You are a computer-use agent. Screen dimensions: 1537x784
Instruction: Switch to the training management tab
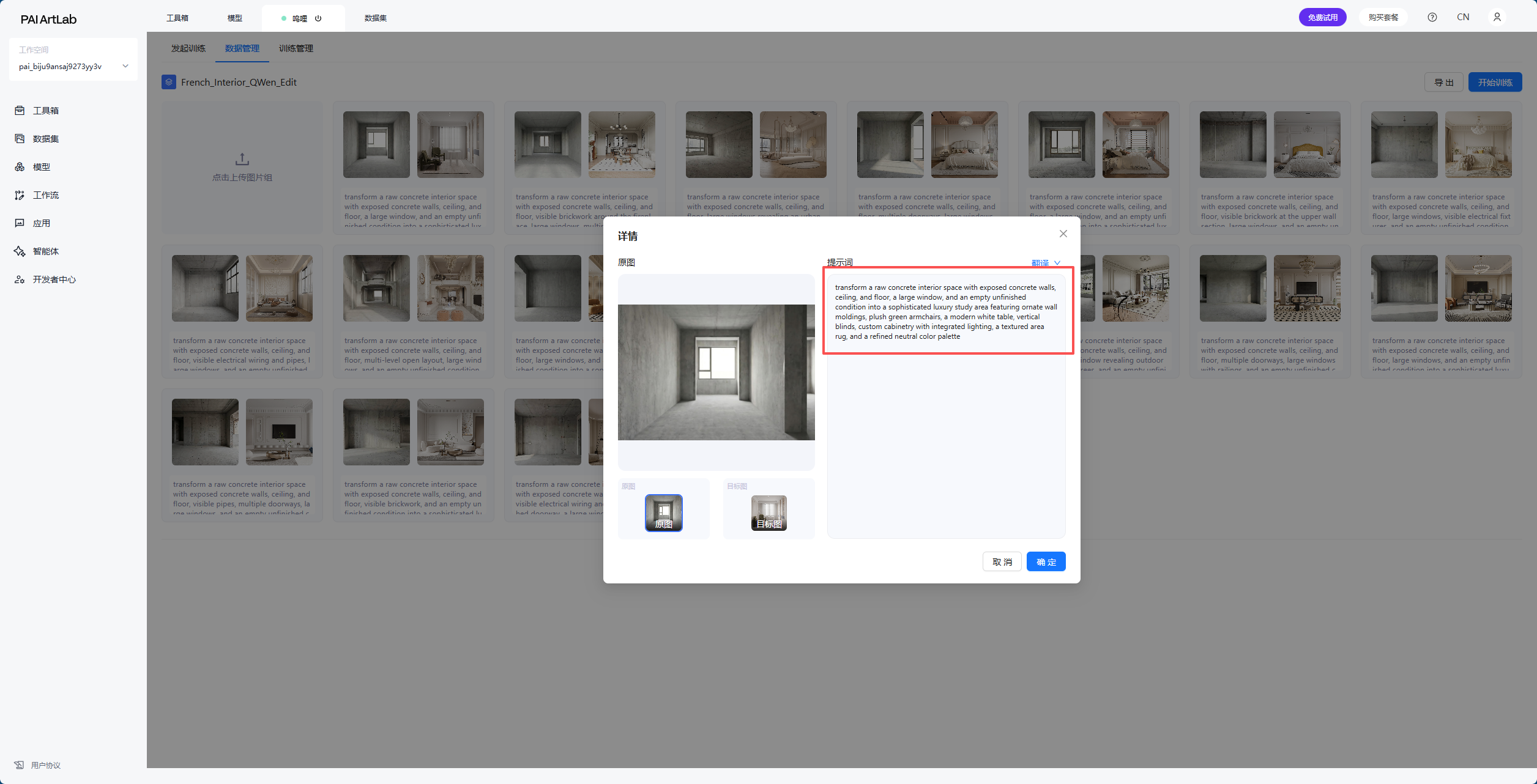(x=296, y=48)
